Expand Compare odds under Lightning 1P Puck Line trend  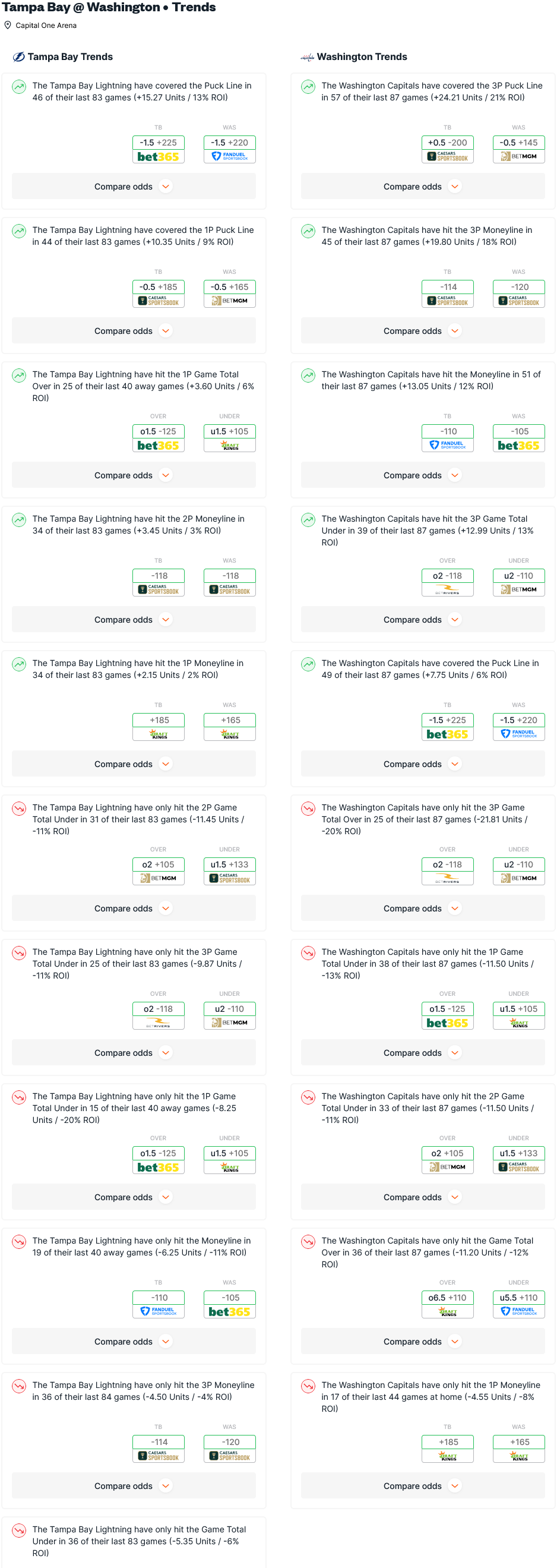coord(134,330)
